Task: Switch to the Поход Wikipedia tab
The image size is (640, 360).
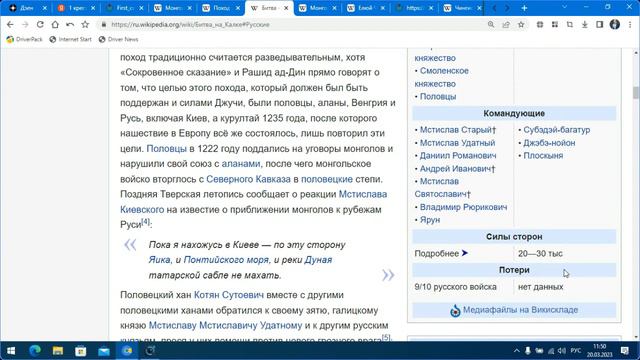Action: coord(221,8)
